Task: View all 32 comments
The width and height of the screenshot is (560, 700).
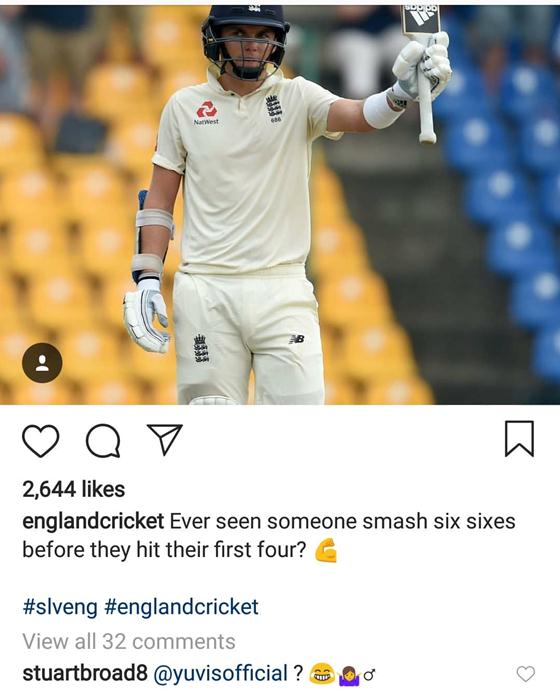Action: (129, 642)
